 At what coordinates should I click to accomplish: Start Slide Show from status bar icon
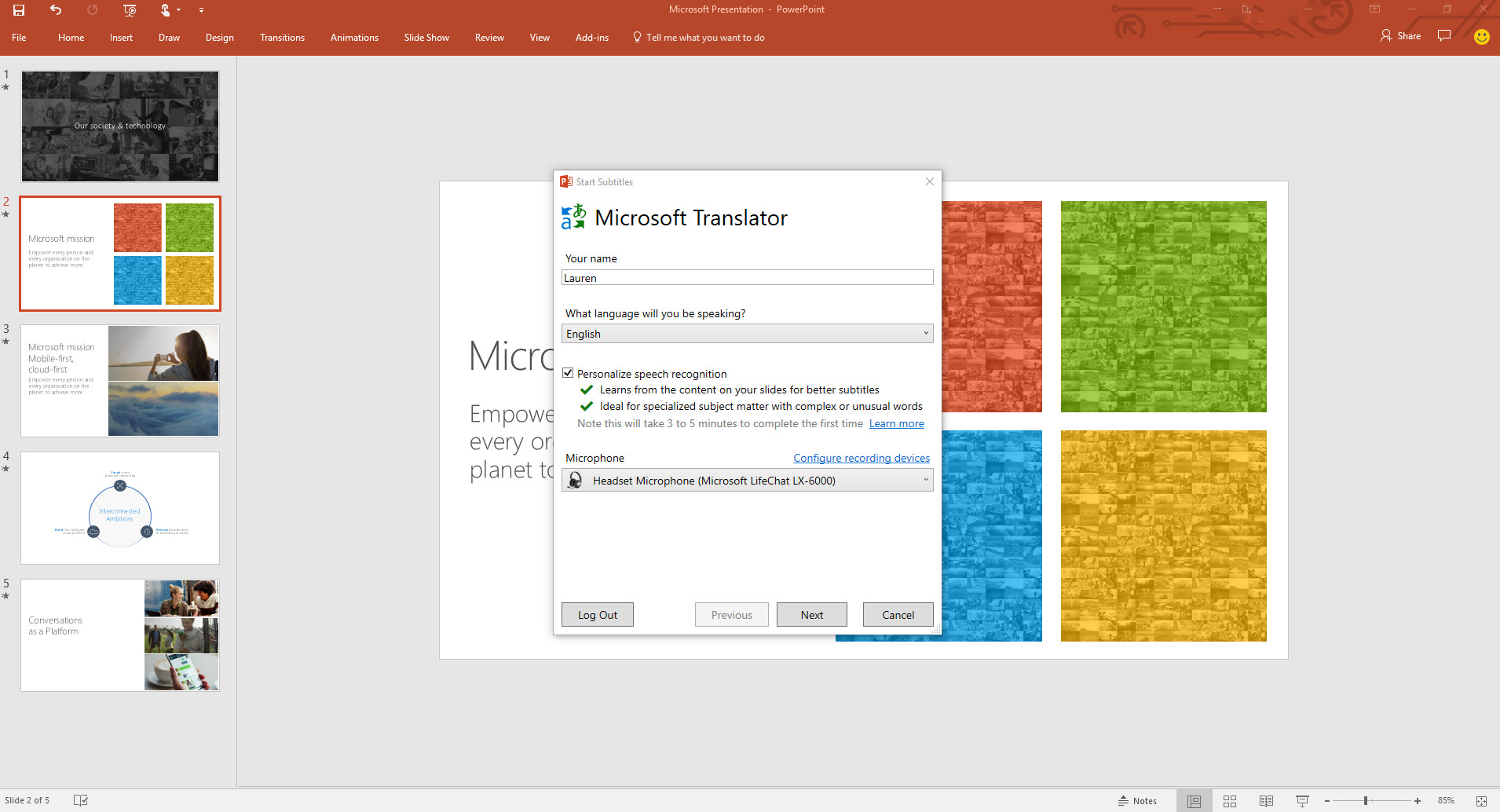(1301, 800)
